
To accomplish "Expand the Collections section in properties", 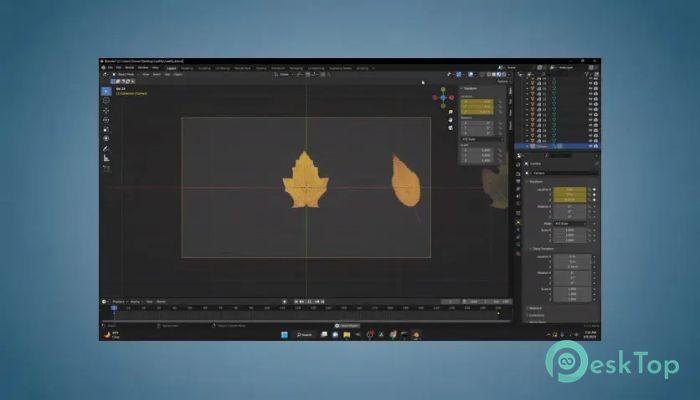I will 536,315.
